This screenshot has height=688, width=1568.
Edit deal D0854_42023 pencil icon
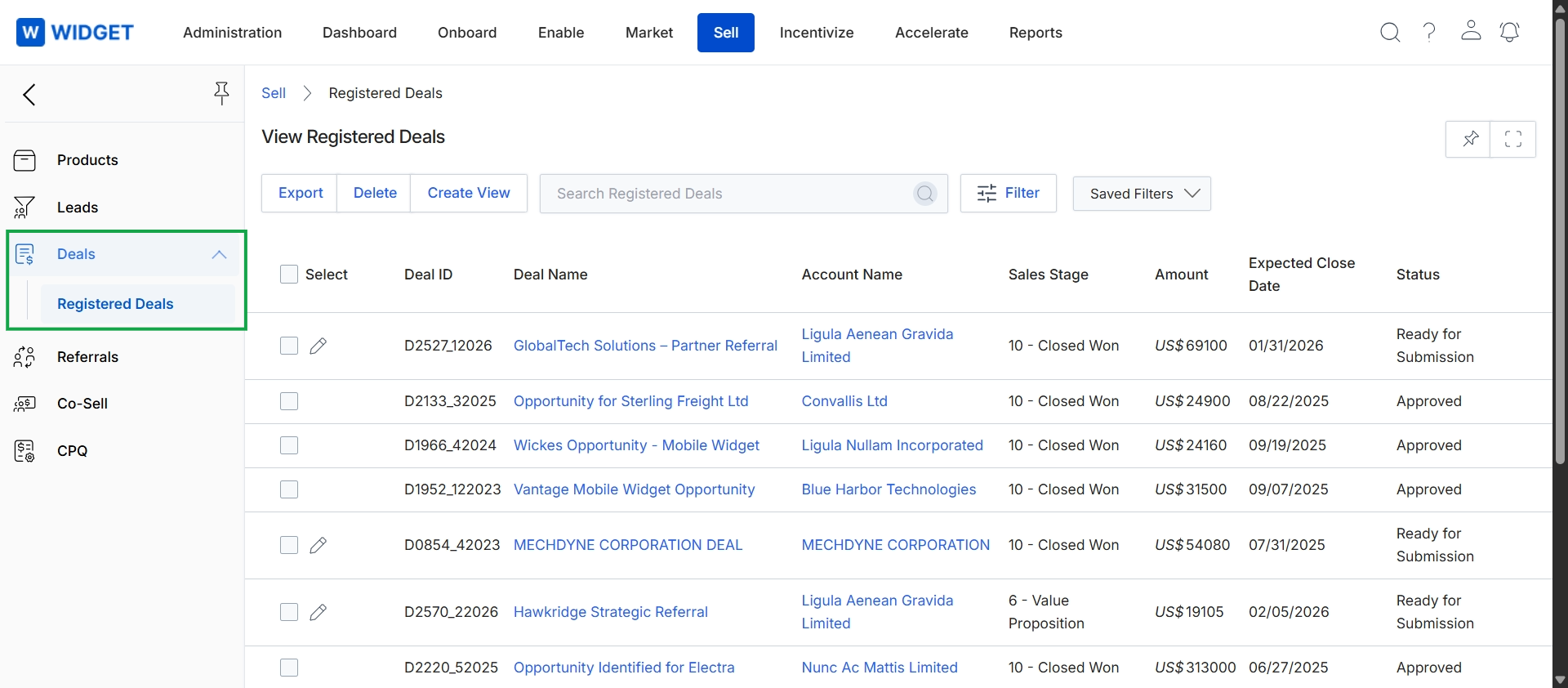(318, 545)
